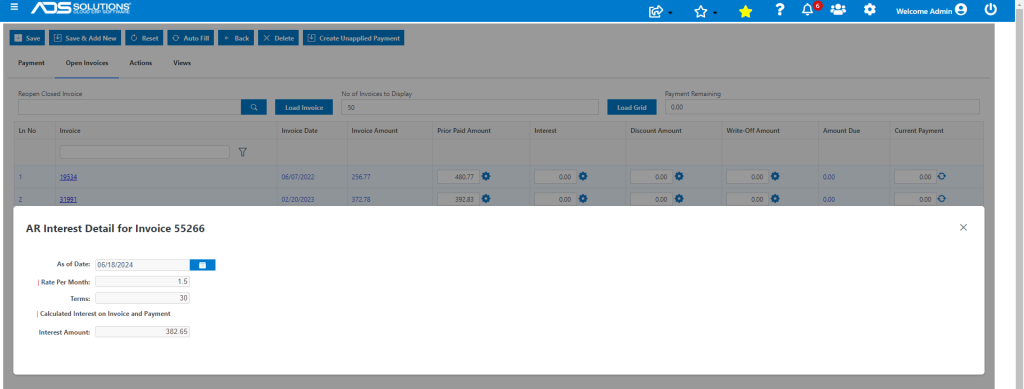
Task: Click Write-Off Amount gear for invoice 31991
Action: click(775, 198)
